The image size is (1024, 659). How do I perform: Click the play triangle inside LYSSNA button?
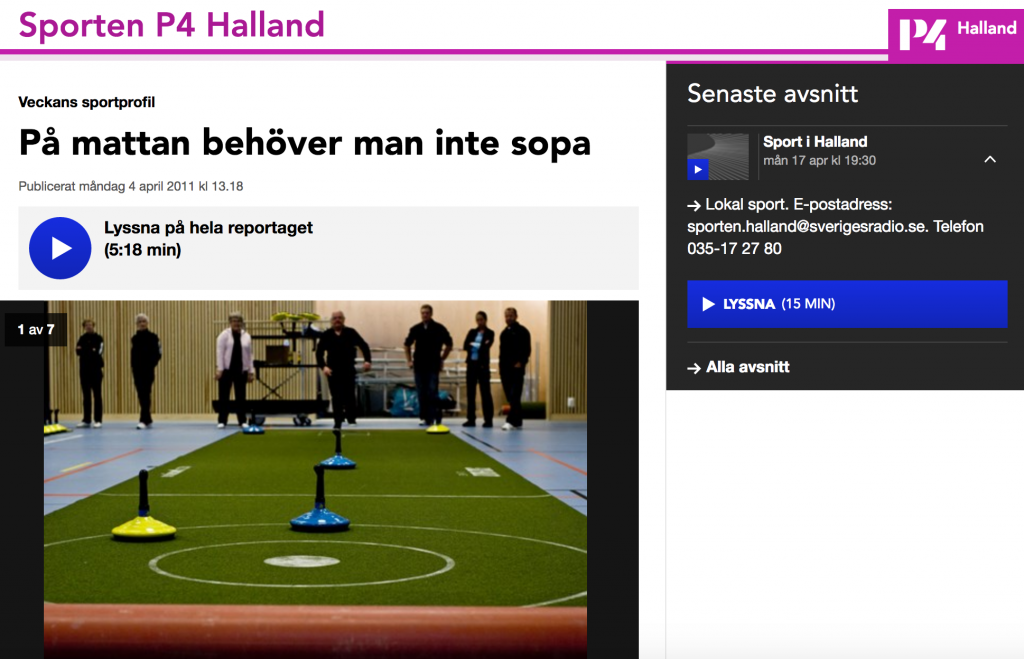coord(708,304)
